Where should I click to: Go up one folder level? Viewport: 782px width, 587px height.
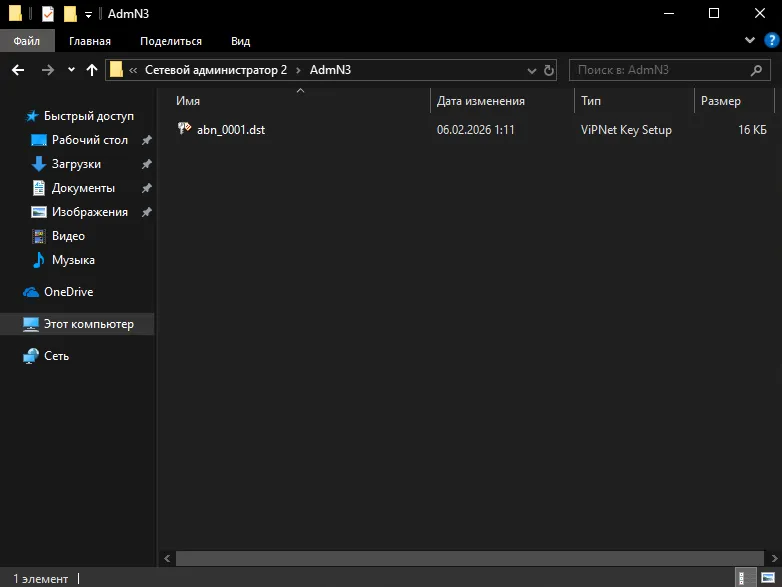coord(92,70)
